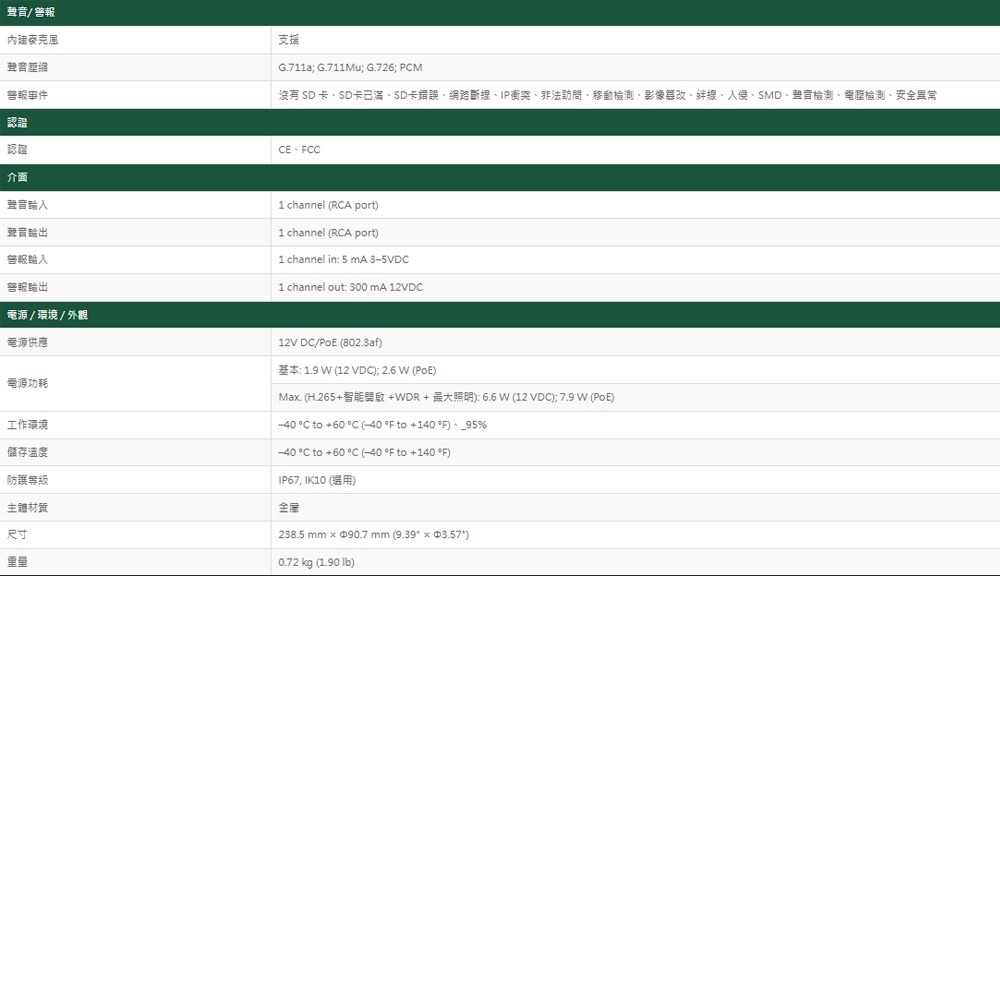Select the 防護等級 label
This screenshot has width=1000, height=1000.
click(27, 480)
